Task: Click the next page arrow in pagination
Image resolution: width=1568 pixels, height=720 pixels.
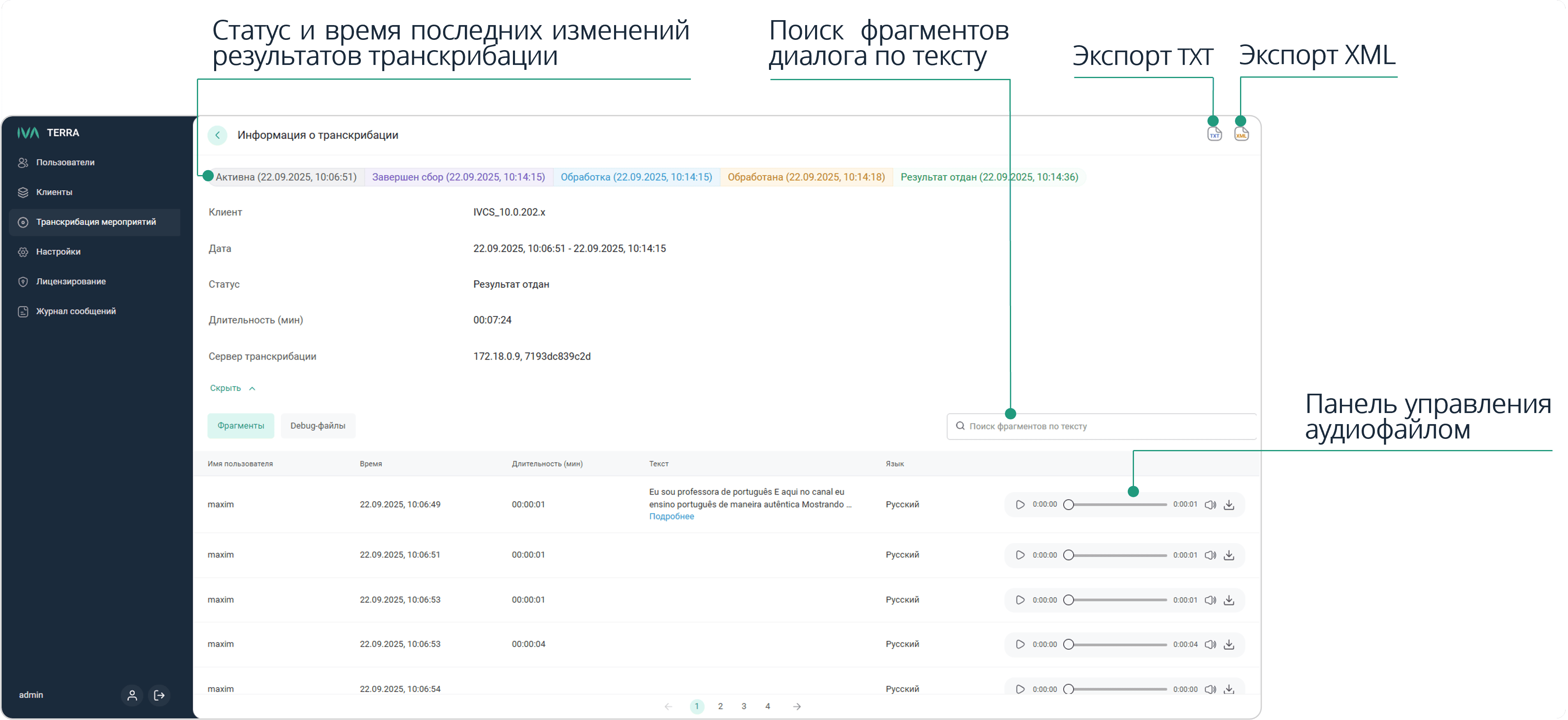Action: [797, 706]
